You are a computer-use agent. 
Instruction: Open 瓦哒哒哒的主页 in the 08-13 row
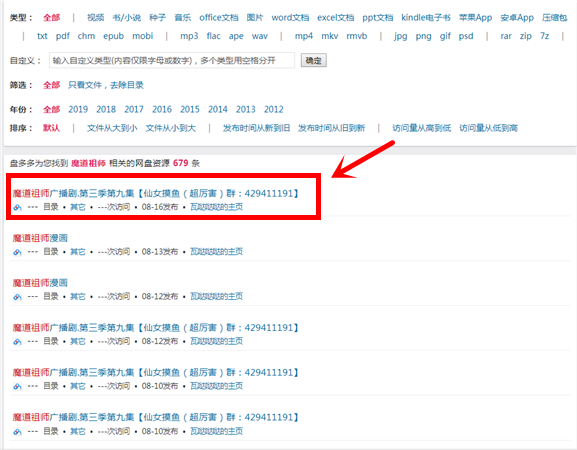216,252
